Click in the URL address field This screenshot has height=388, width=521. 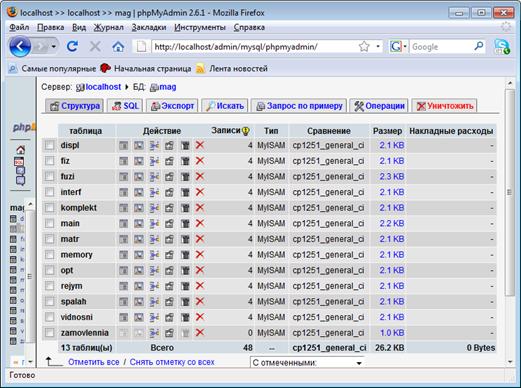[253, 47]
